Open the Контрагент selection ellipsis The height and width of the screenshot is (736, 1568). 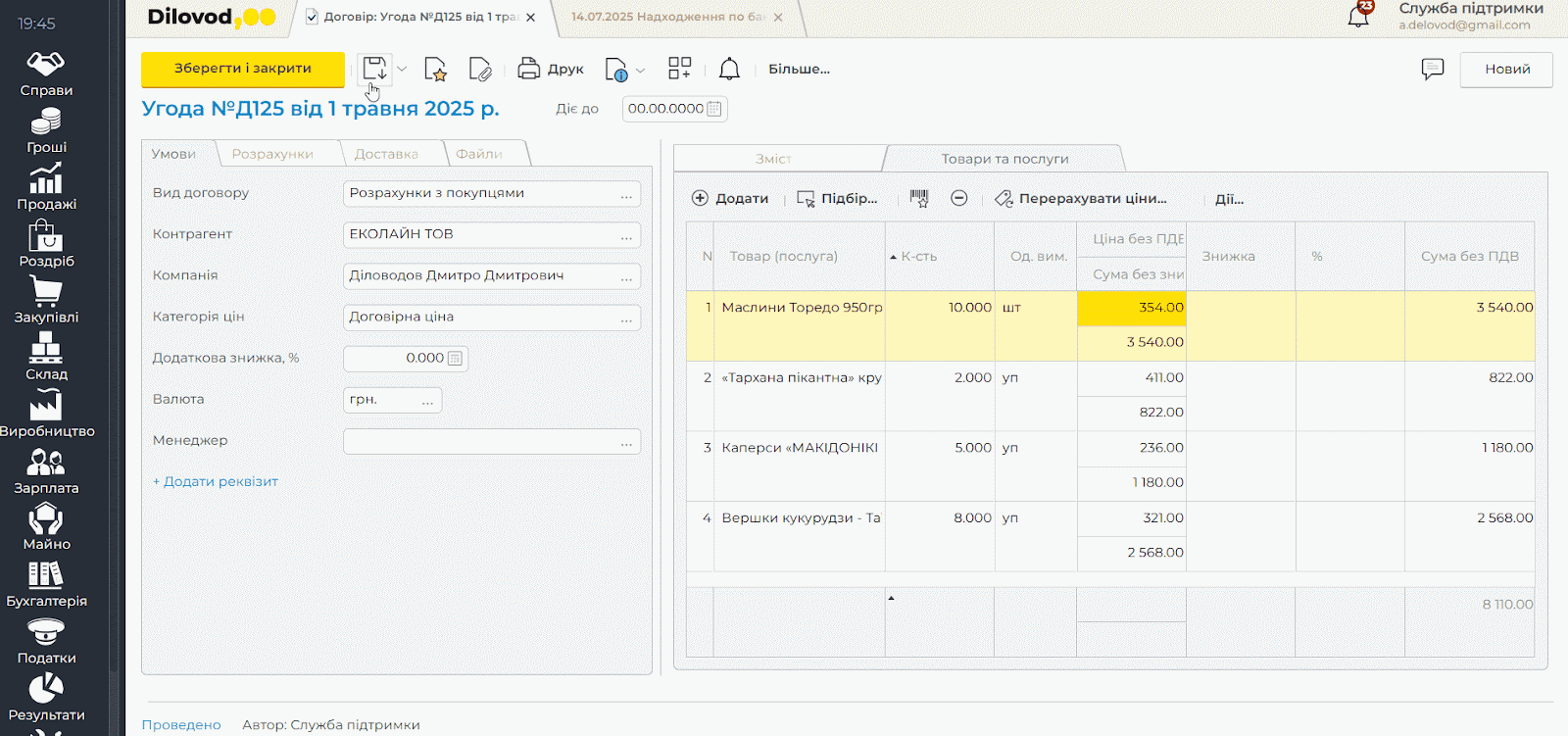[x=626, y=235]
